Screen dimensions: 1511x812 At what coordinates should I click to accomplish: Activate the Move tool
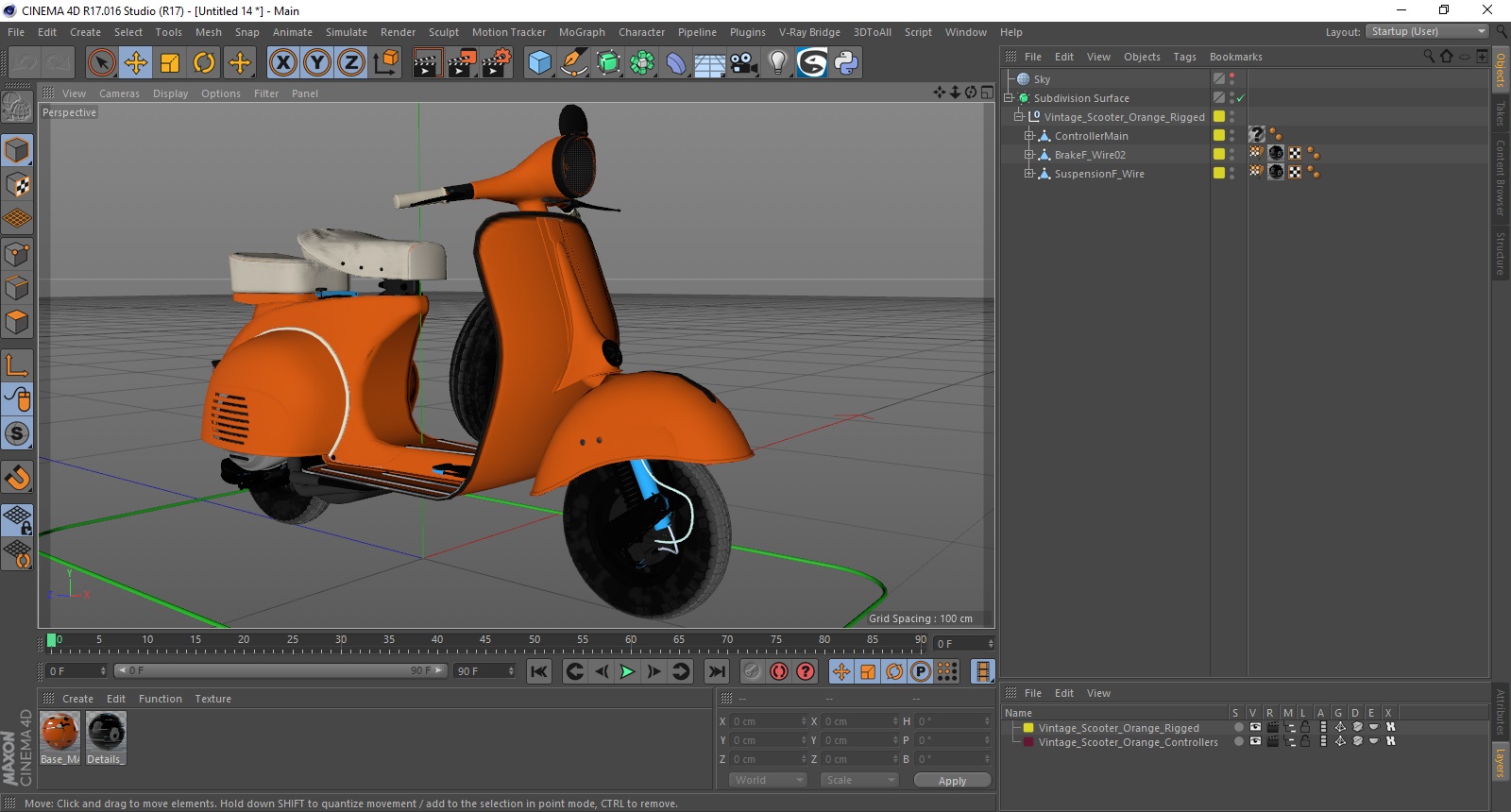(135, 63)
